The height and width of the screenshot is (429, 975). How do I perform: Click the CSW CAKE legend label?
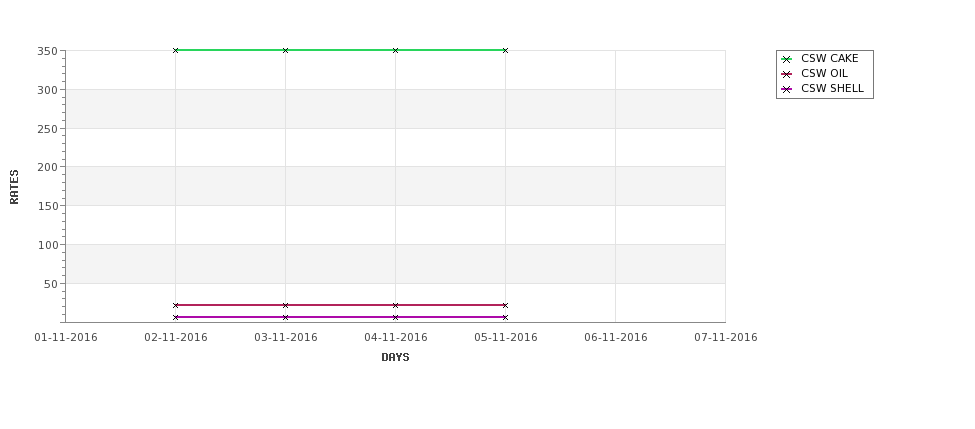tap(829, 58)
